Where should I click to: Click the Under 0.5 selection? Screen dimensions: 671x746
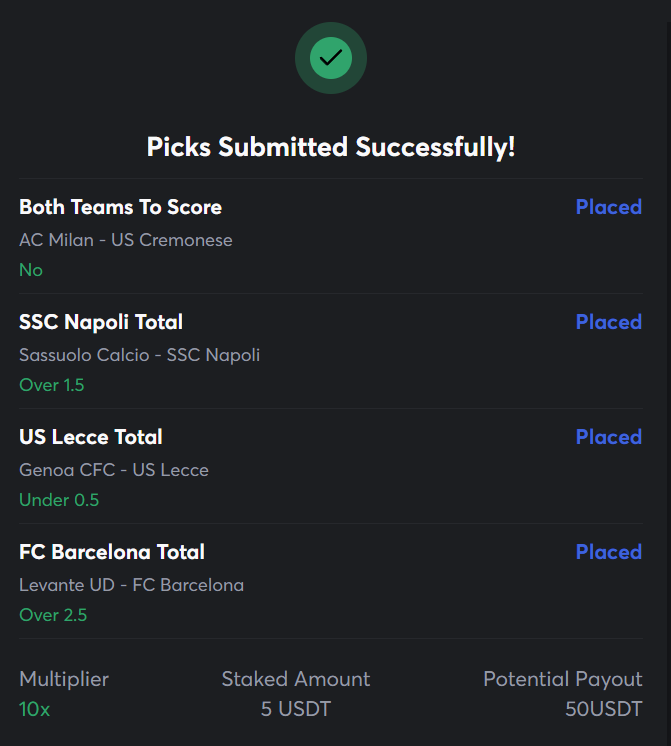click(x=59, y=500)
